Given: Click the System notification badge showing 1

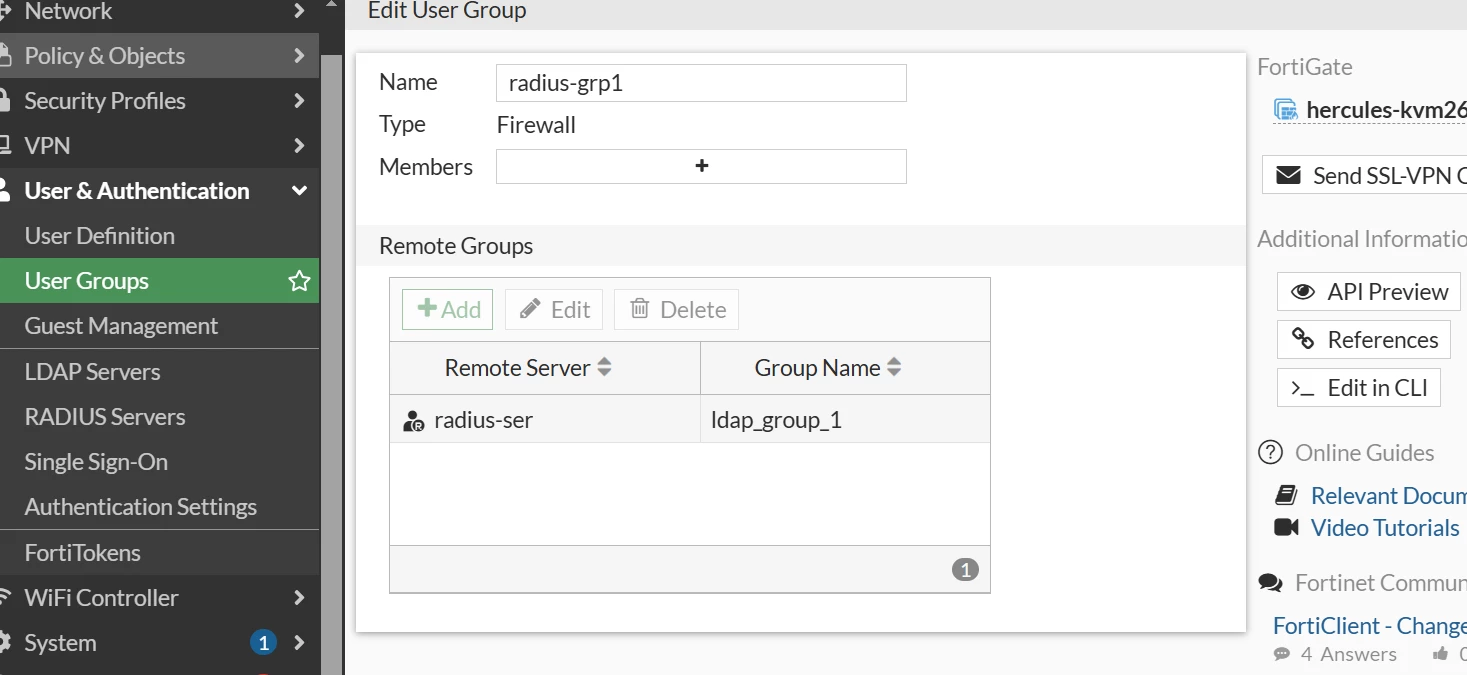Looking at the screenshot, I should click(x=263, y=642).
